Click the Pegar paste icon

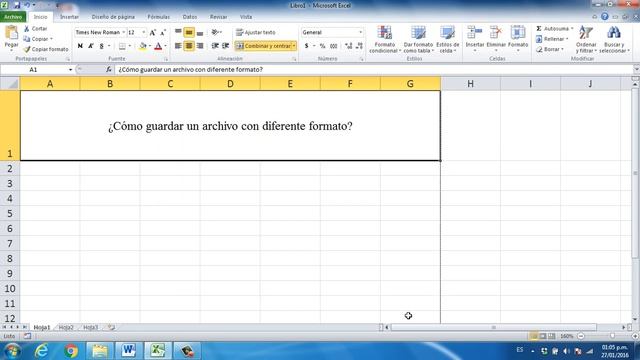click(x=11, y=33)
